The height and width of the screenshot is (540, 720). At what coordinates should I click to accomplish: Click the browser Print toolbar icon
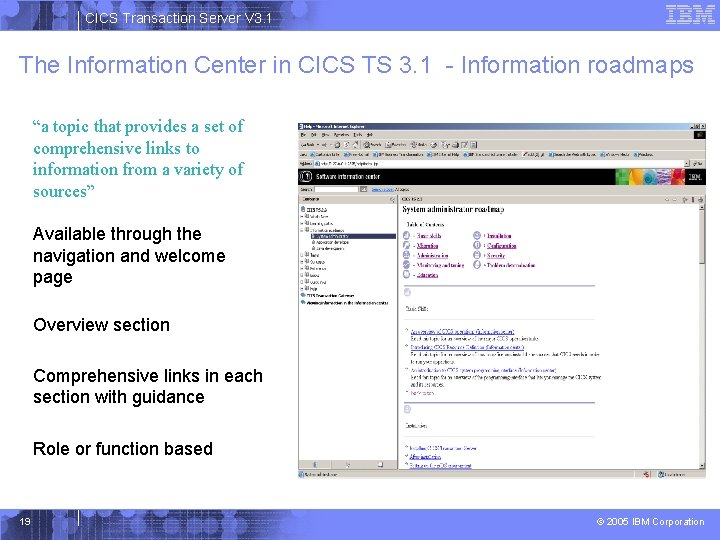point(455,145)
